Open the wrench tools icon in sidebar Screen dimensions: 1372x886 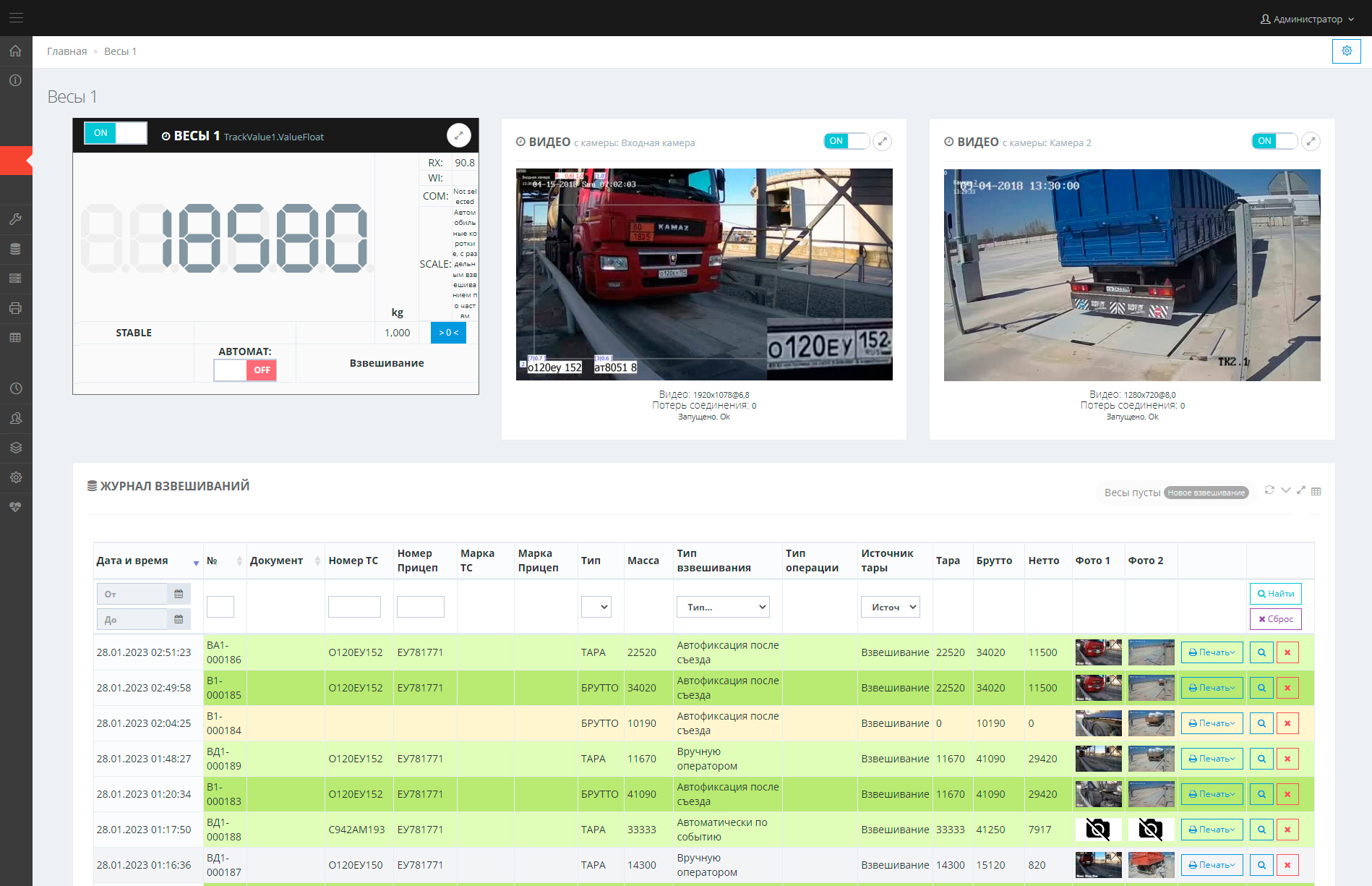(16, 219)
